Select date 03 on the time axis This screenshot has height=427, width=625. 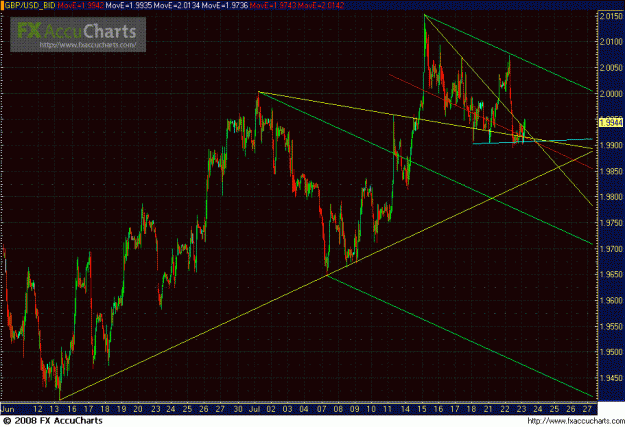[287, 409]
